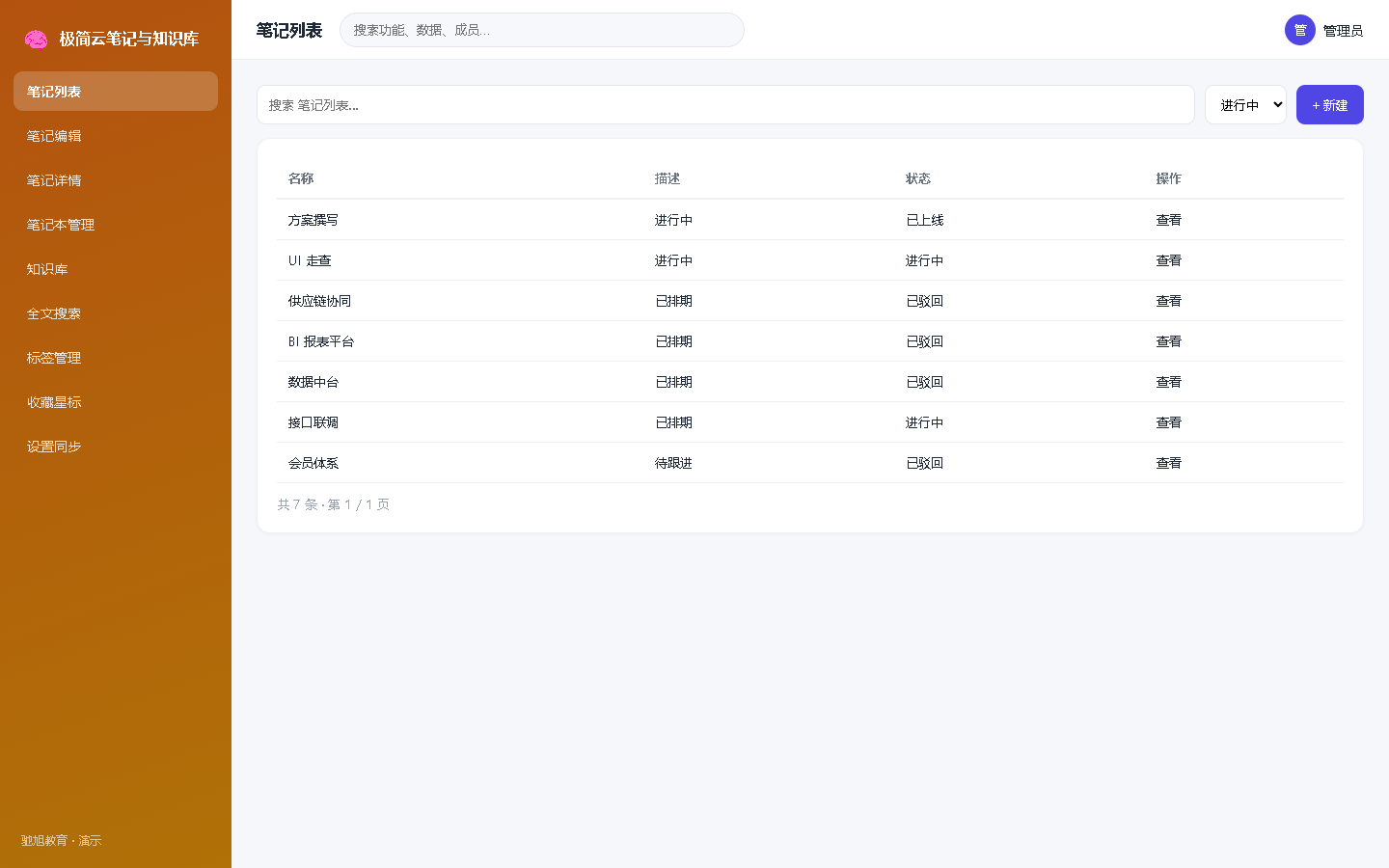This screenshot has width=1389, height=868.
Task: Open the 知识库 sidebar item
Action: [x=116, y=269]
